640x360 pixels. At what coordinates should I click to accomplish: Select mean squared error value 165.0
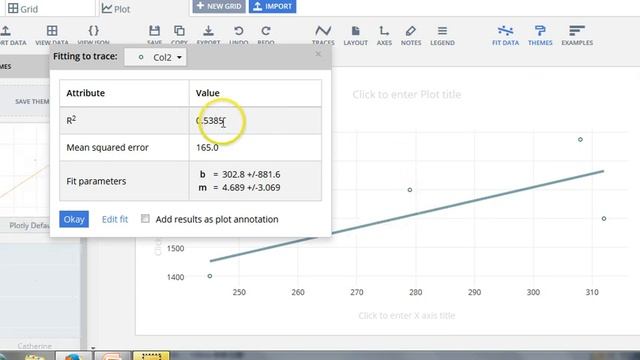207,147
